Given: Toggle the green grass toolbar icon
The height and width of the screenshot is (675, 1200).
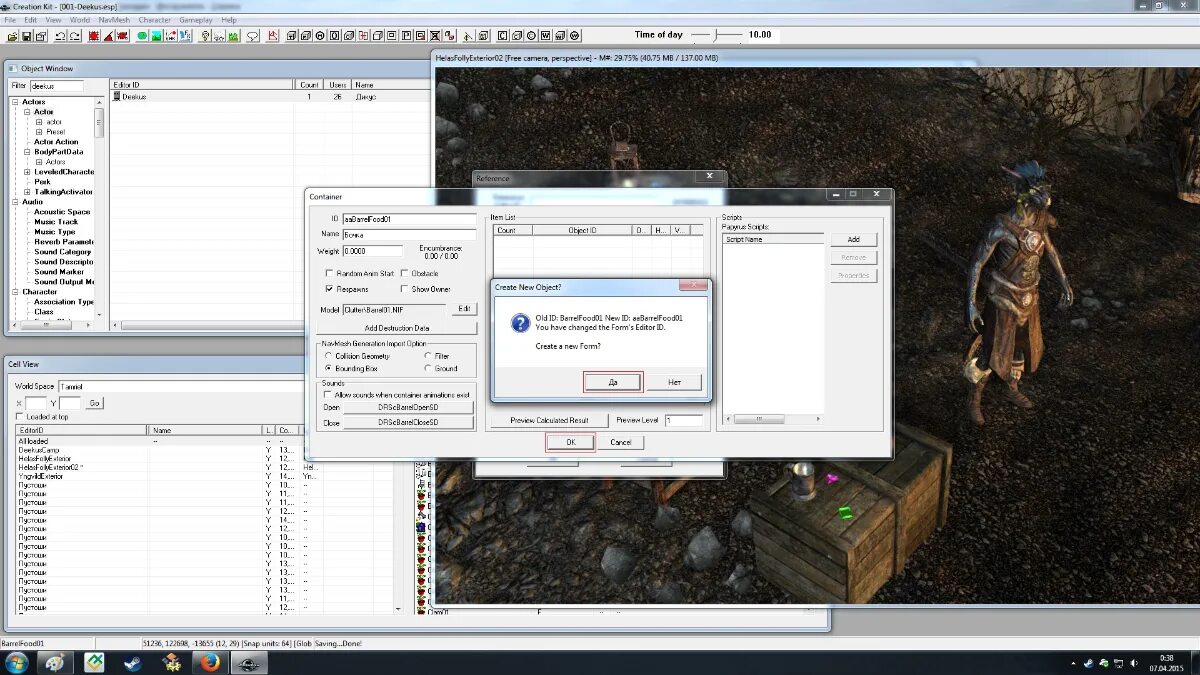Looking at the screenshot, I should (x=234, y=35).
